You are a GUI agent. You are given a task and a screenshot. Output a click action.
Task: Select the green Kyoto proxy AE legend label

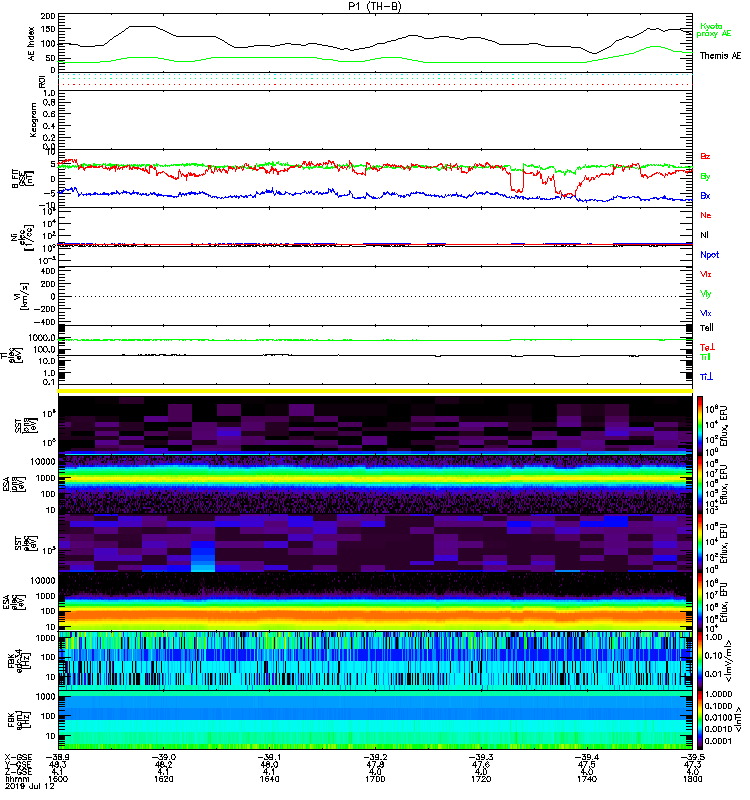click(x=714, y=30)
